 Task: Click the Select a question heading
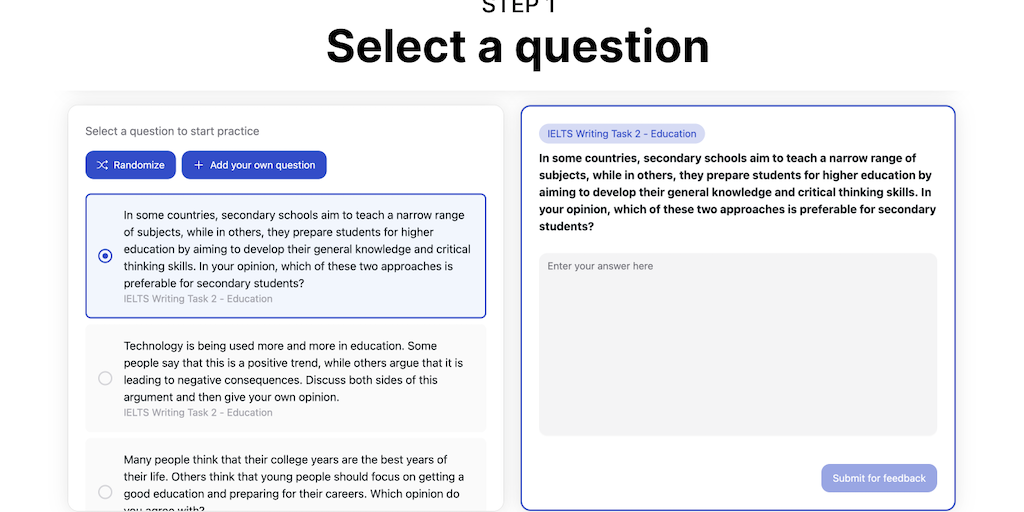517,46
